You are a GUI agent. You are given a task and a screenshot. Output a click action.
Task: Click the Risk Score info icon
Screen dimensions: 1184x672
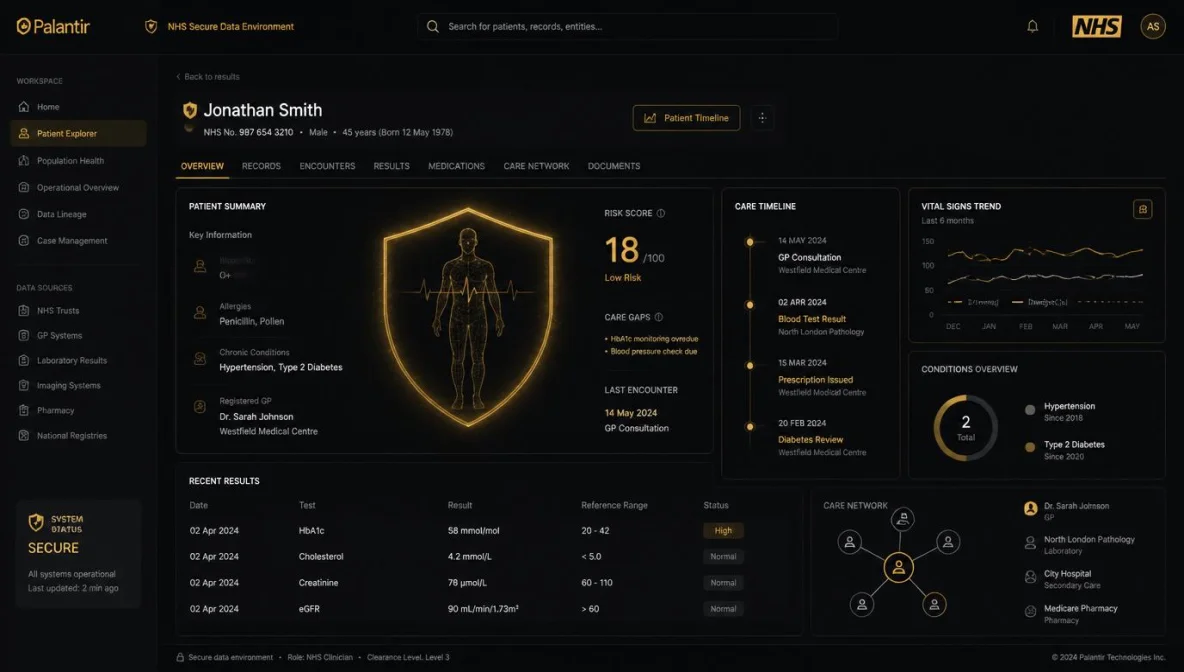(x=661, y=213)
